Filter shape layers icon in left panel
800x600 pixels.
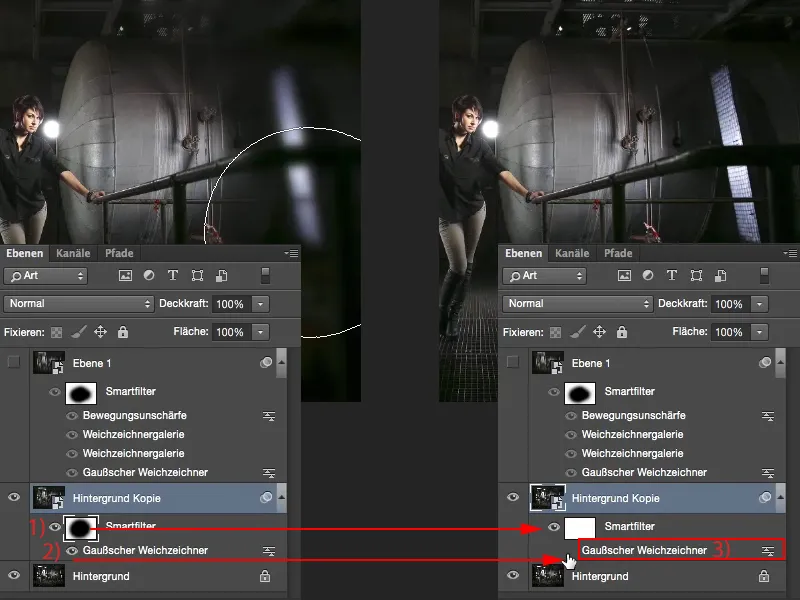pos(197,276)
